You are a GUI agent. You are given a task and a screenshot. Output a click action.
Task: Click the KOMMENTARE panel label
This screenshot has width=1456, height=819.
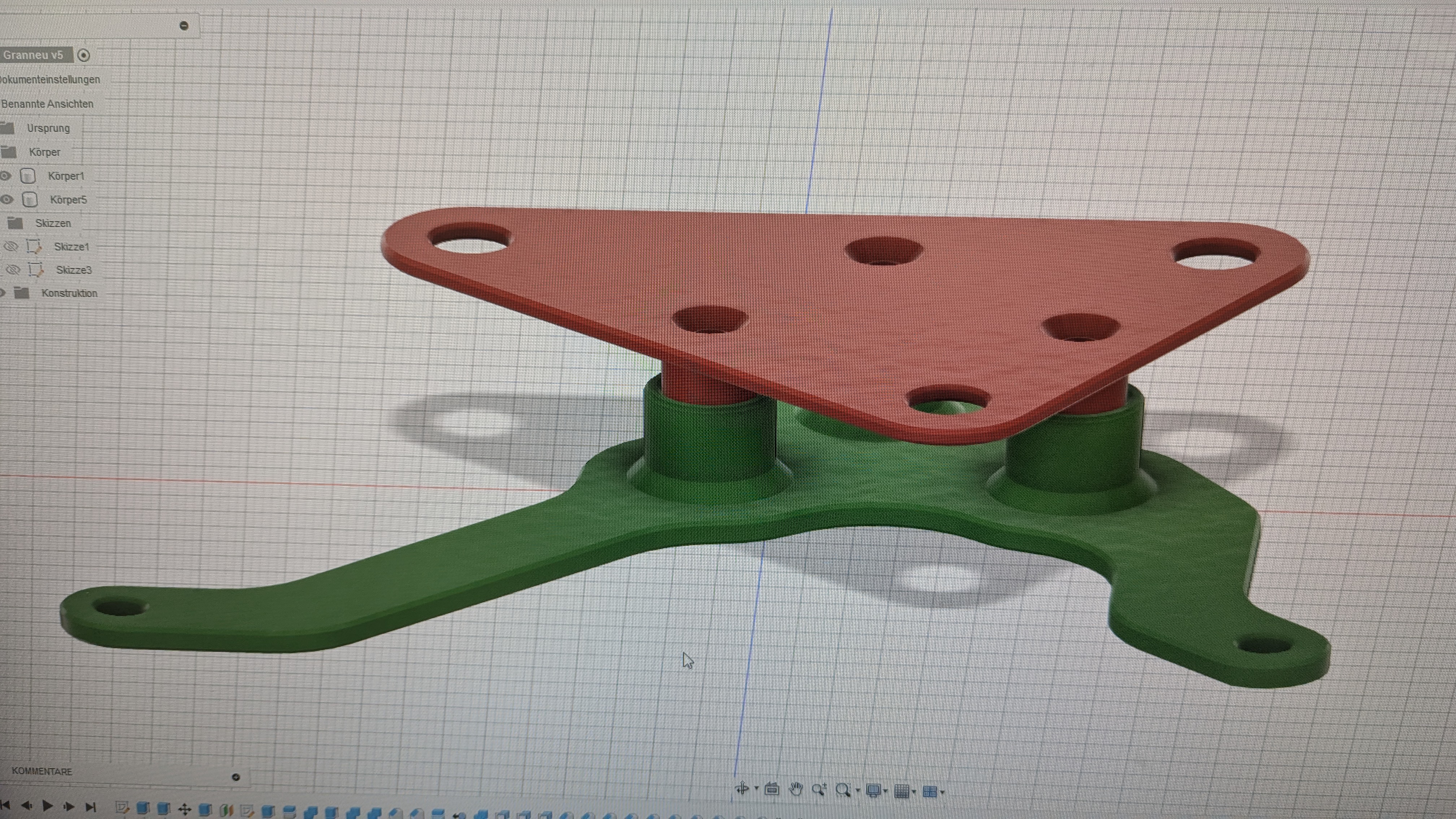pyautogui.click(x=42, y=772)
